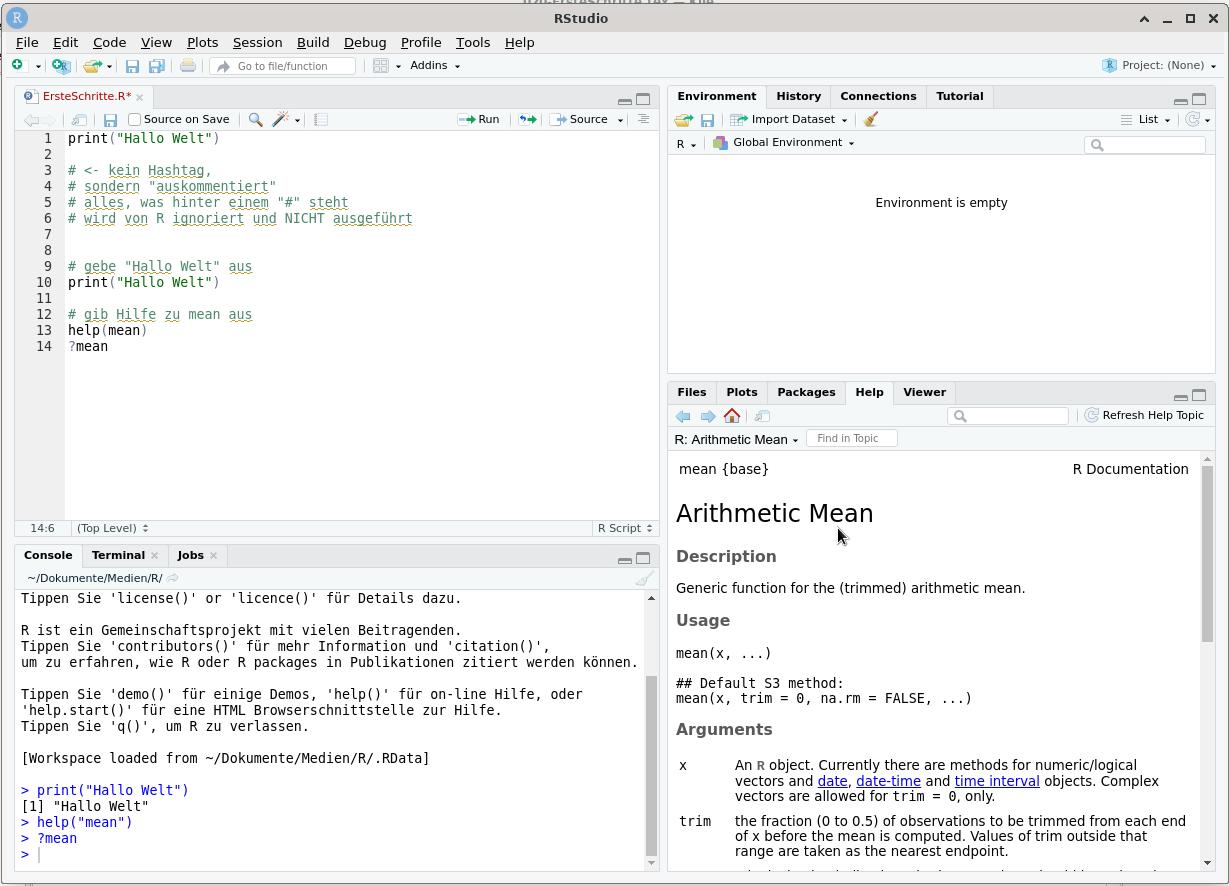Screen dimensions: 1229x886
Task: Open an existing file via the main toolbar folder icon
Action: tap(92, 66)
